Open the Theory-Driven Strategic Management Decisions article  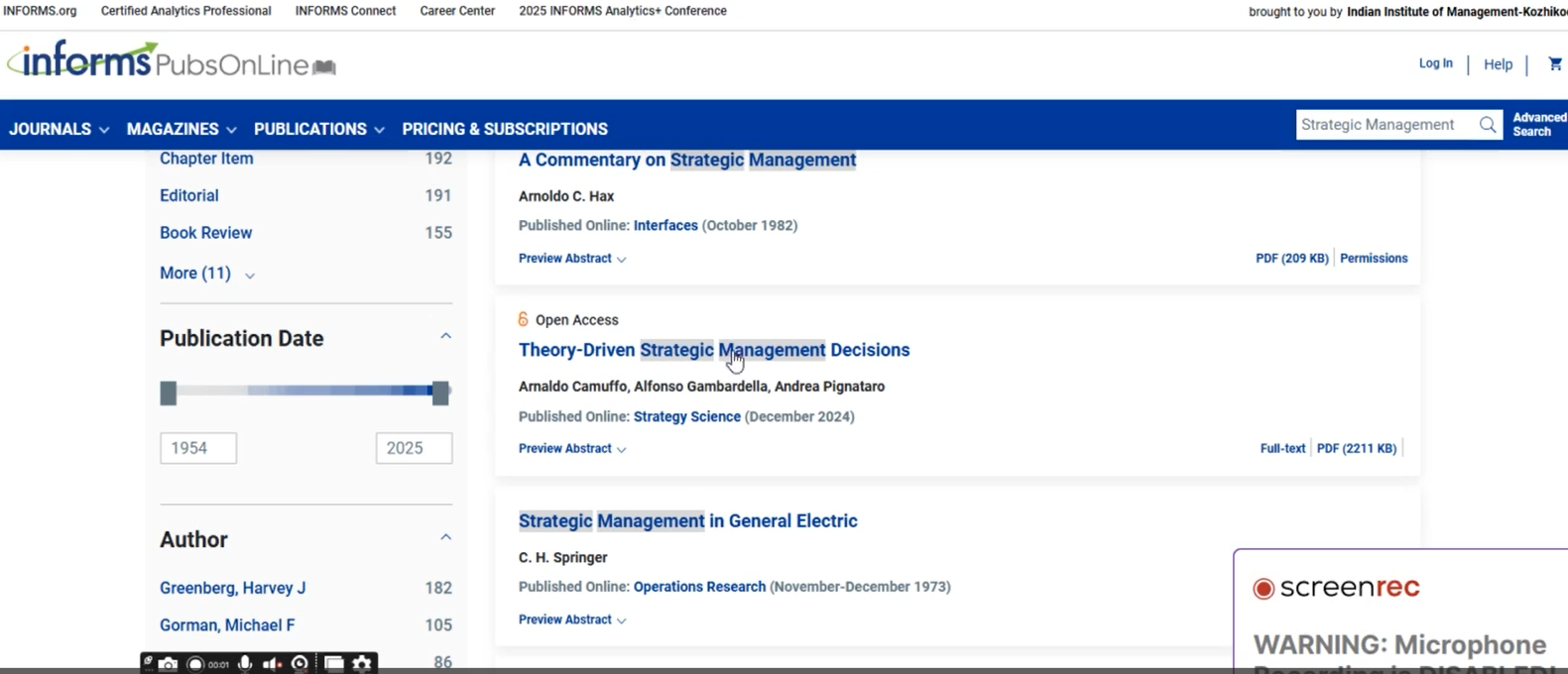[x=713, y=350]
